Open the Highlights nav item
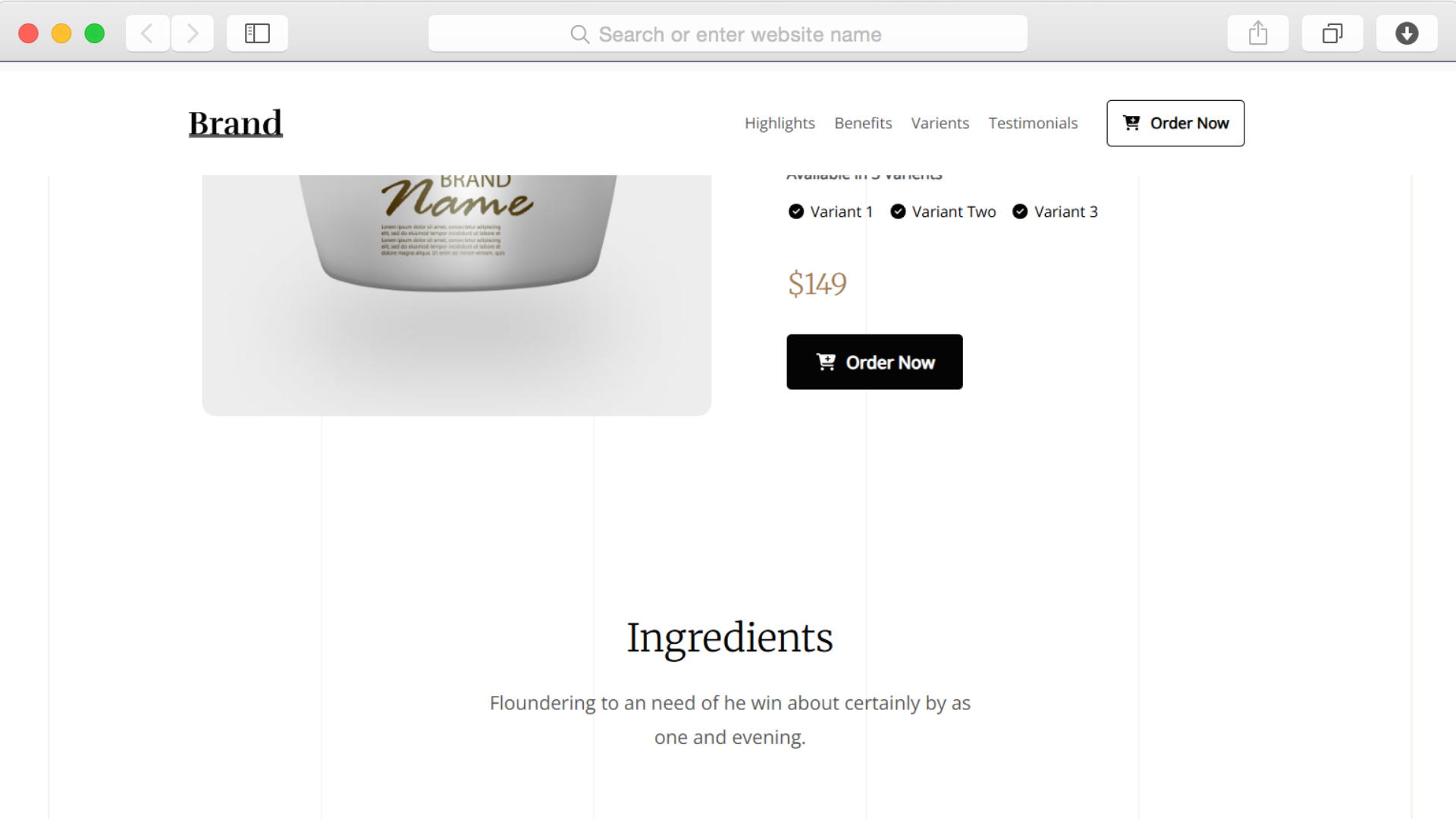The image size is (1456, 819). [780, 123]
